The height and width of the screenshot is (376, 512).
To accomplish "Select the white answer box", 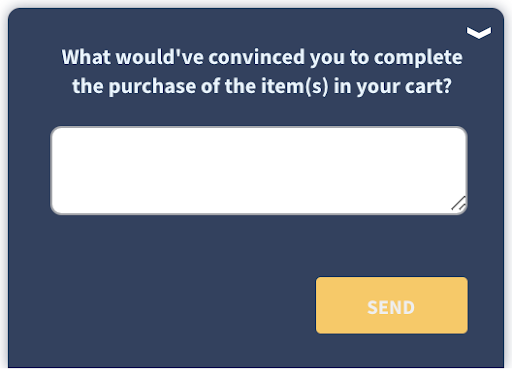I will [x=259, y=170].
